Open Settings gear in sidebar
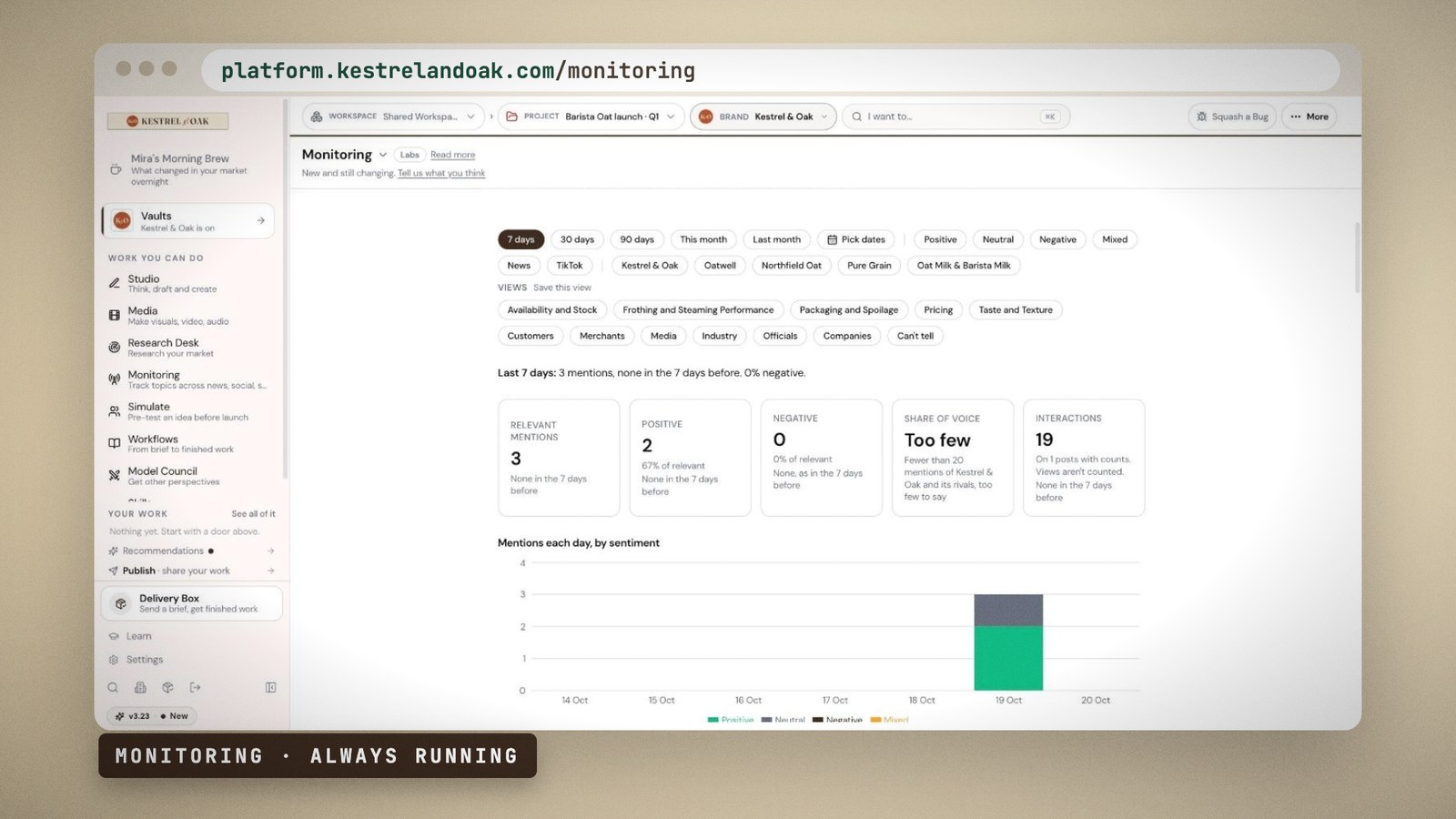This screenshot has height=819, width=1456. click(114, 660)
